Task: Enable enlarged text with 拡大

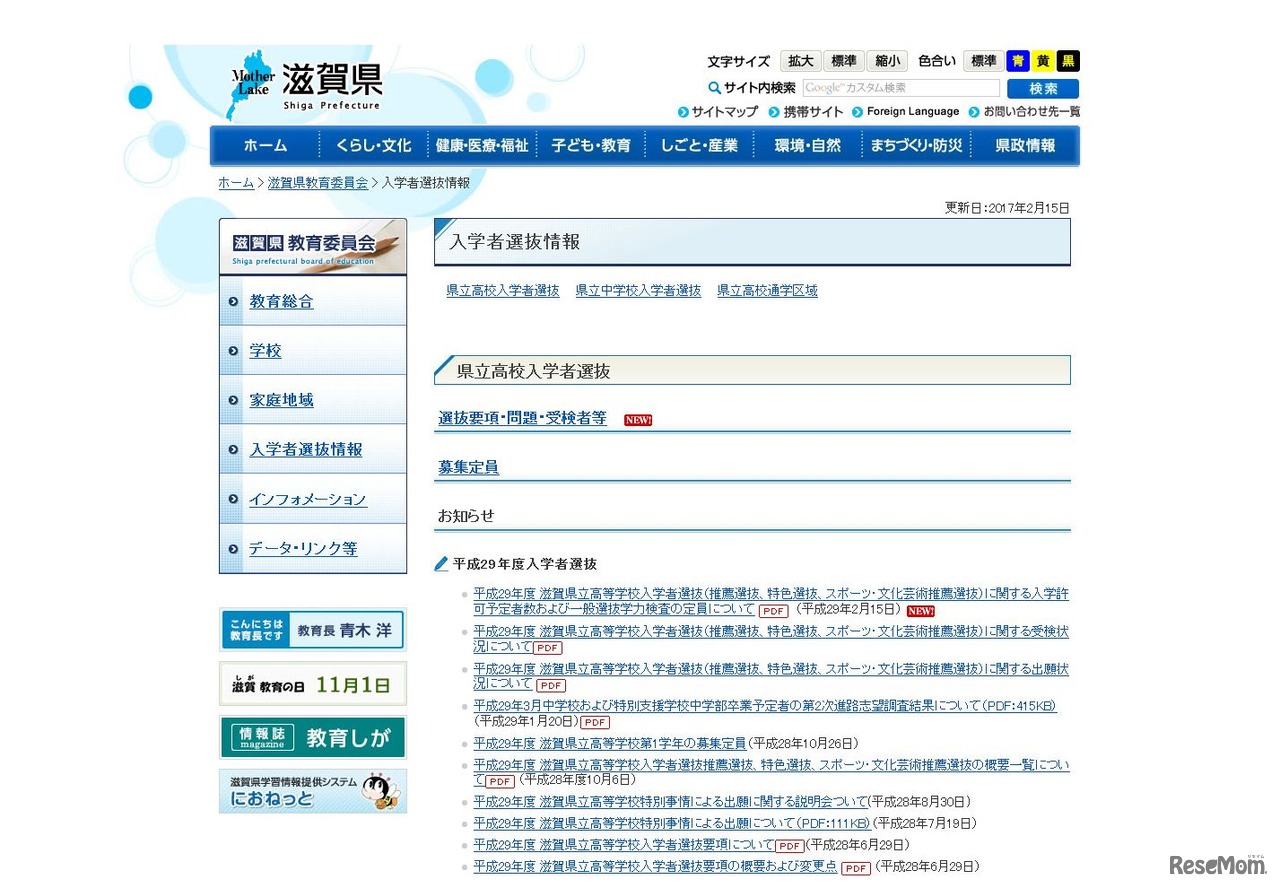Action: 800,60
